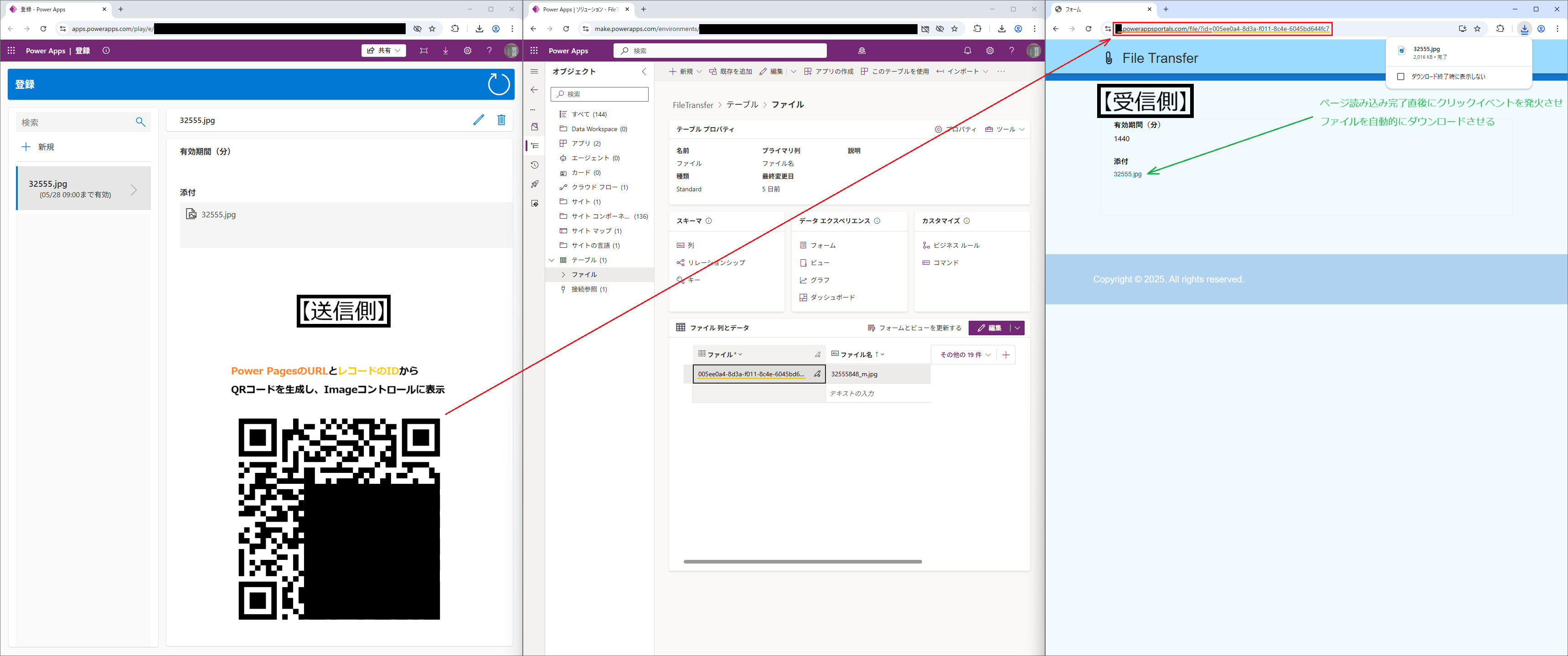Image resolution: width=1568 pixels, height=656 pixels.
Task: Click the info icon next to 登録 title
Action: [x=106, y=51]
